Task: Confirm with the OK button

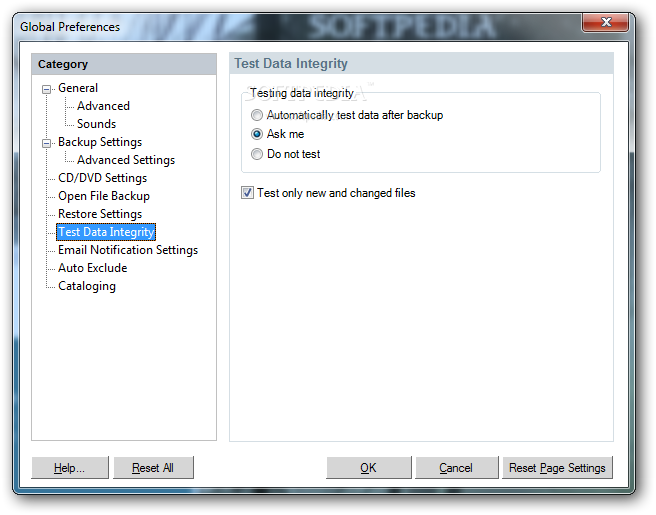Action: point(369,467)
